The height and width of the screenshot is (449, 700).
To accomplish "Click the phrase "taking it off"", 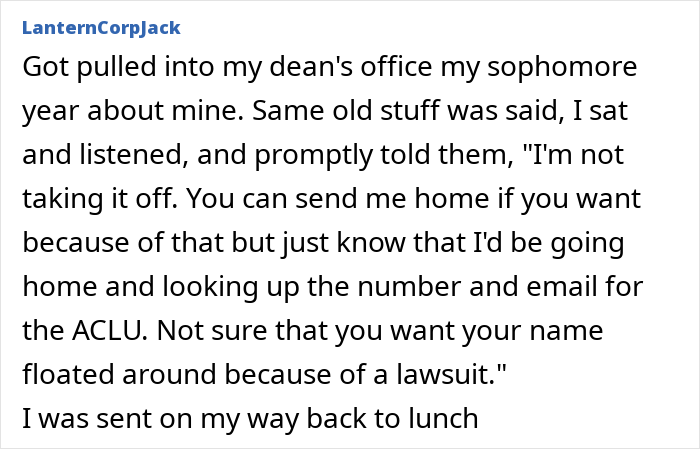I will coord(98,200).
